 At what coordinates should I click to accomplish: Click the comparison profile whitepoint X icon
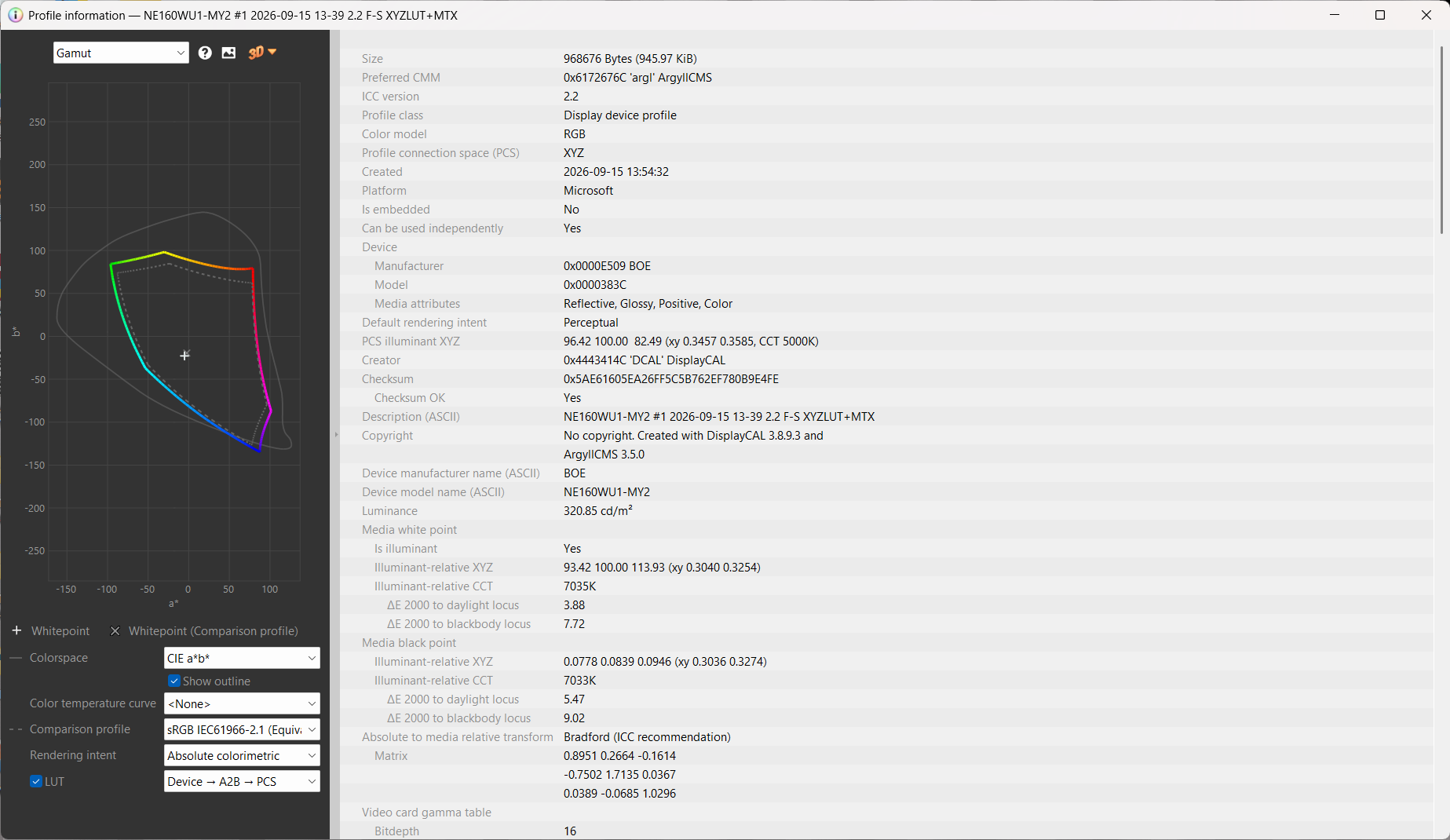115,630
